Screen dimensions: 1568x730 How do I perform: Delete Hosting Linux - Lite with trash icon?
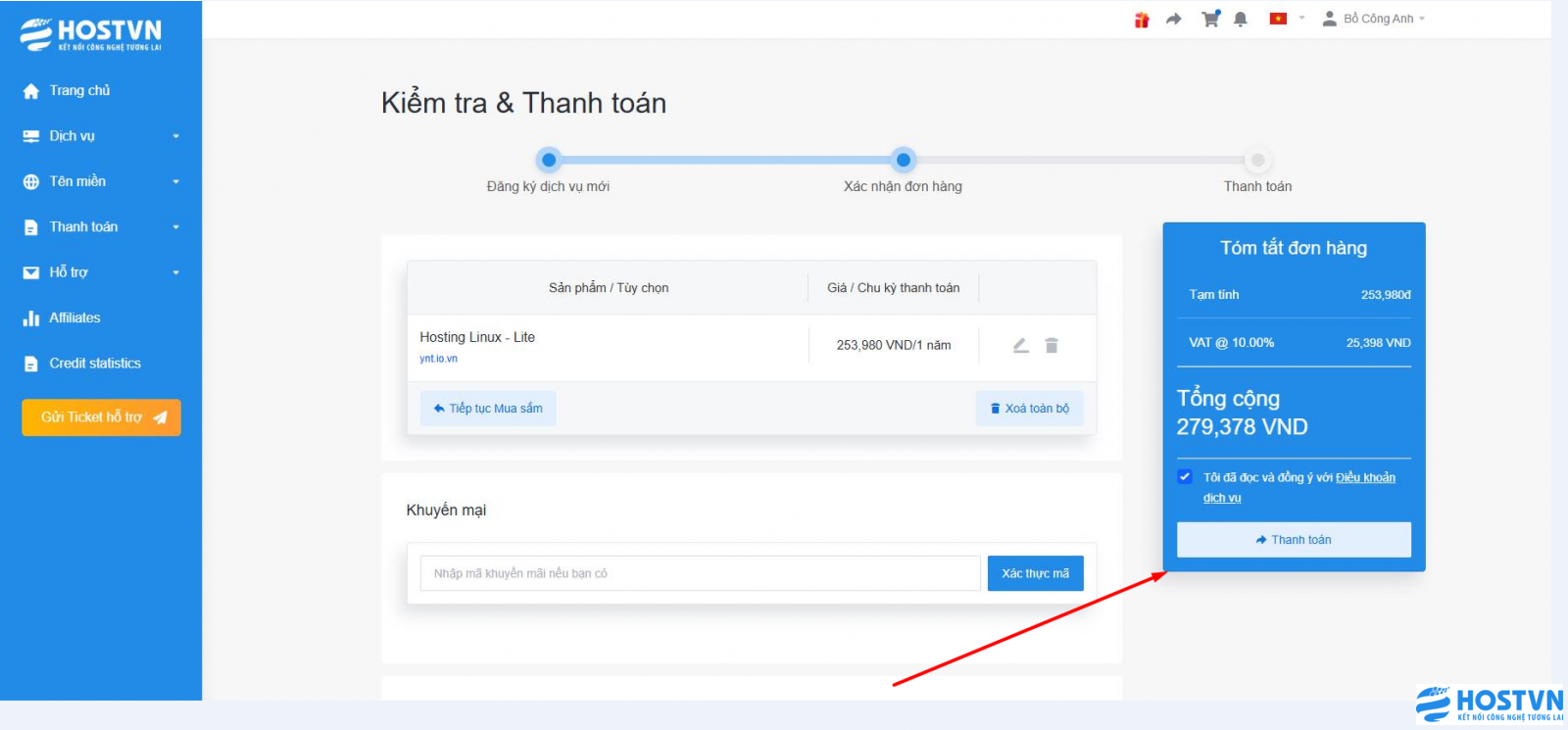1052,345
